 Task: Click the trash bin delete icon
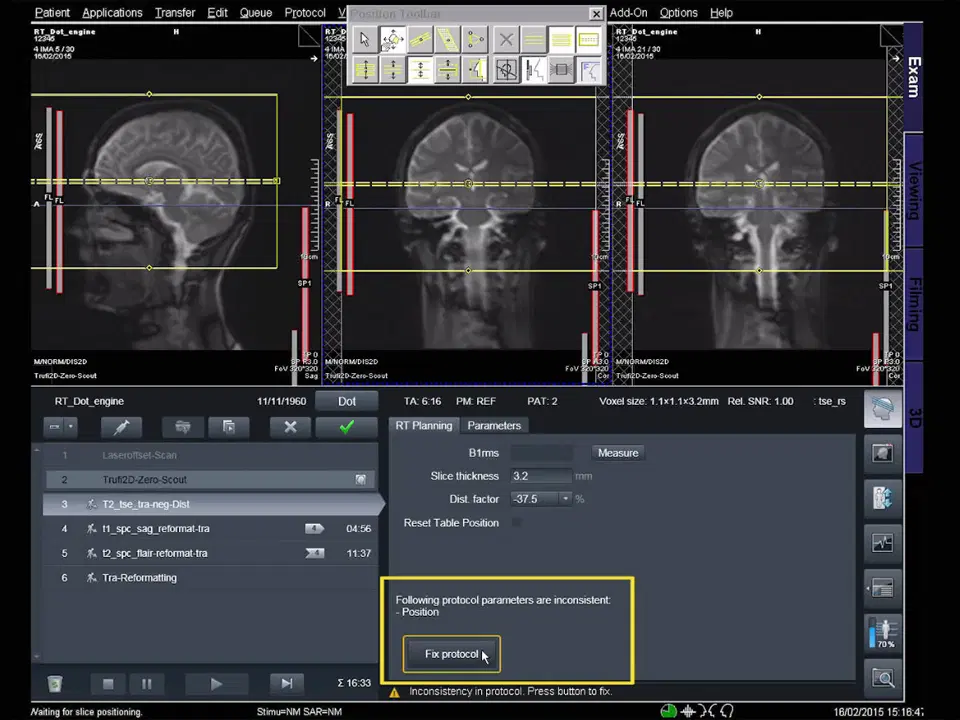55,684
